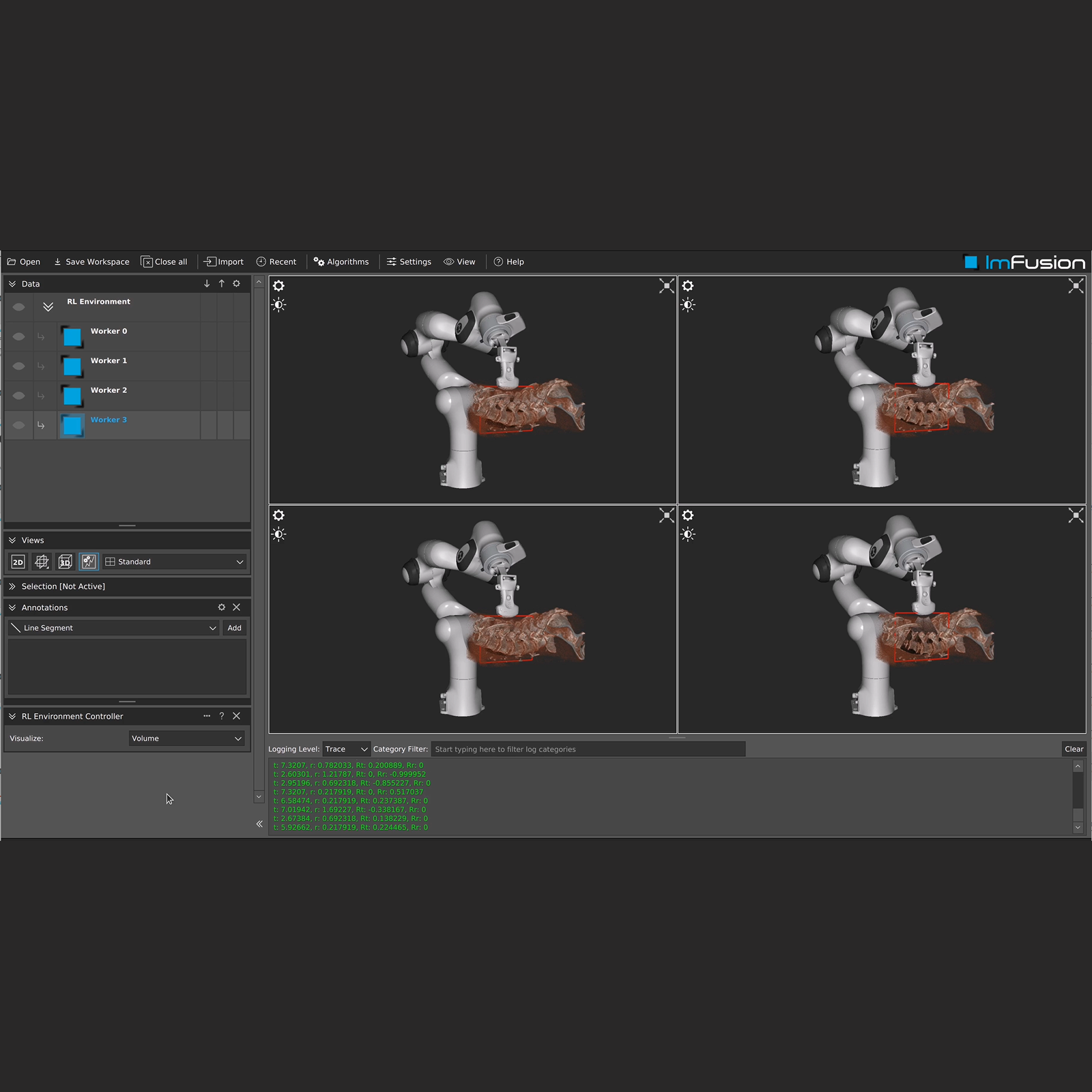Toggle RL Environment visibility eye

(x=18, y=307)
